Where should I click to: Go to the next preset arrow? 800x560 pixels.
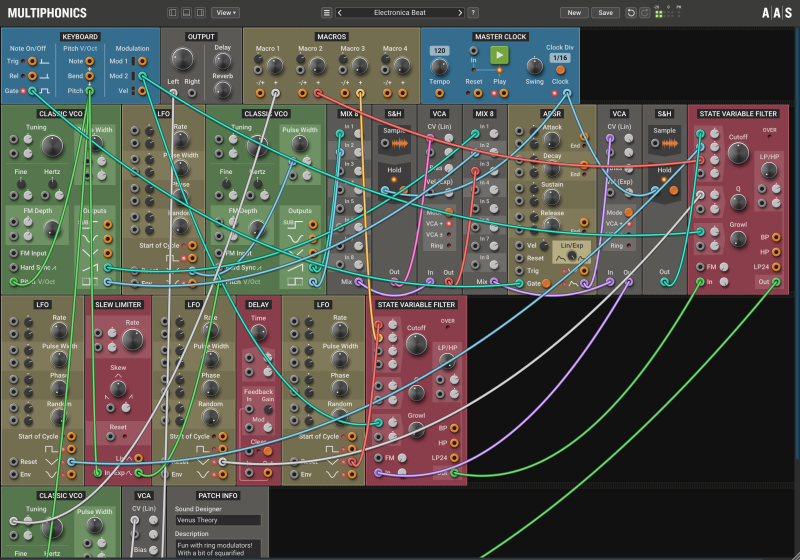[459, 13]
